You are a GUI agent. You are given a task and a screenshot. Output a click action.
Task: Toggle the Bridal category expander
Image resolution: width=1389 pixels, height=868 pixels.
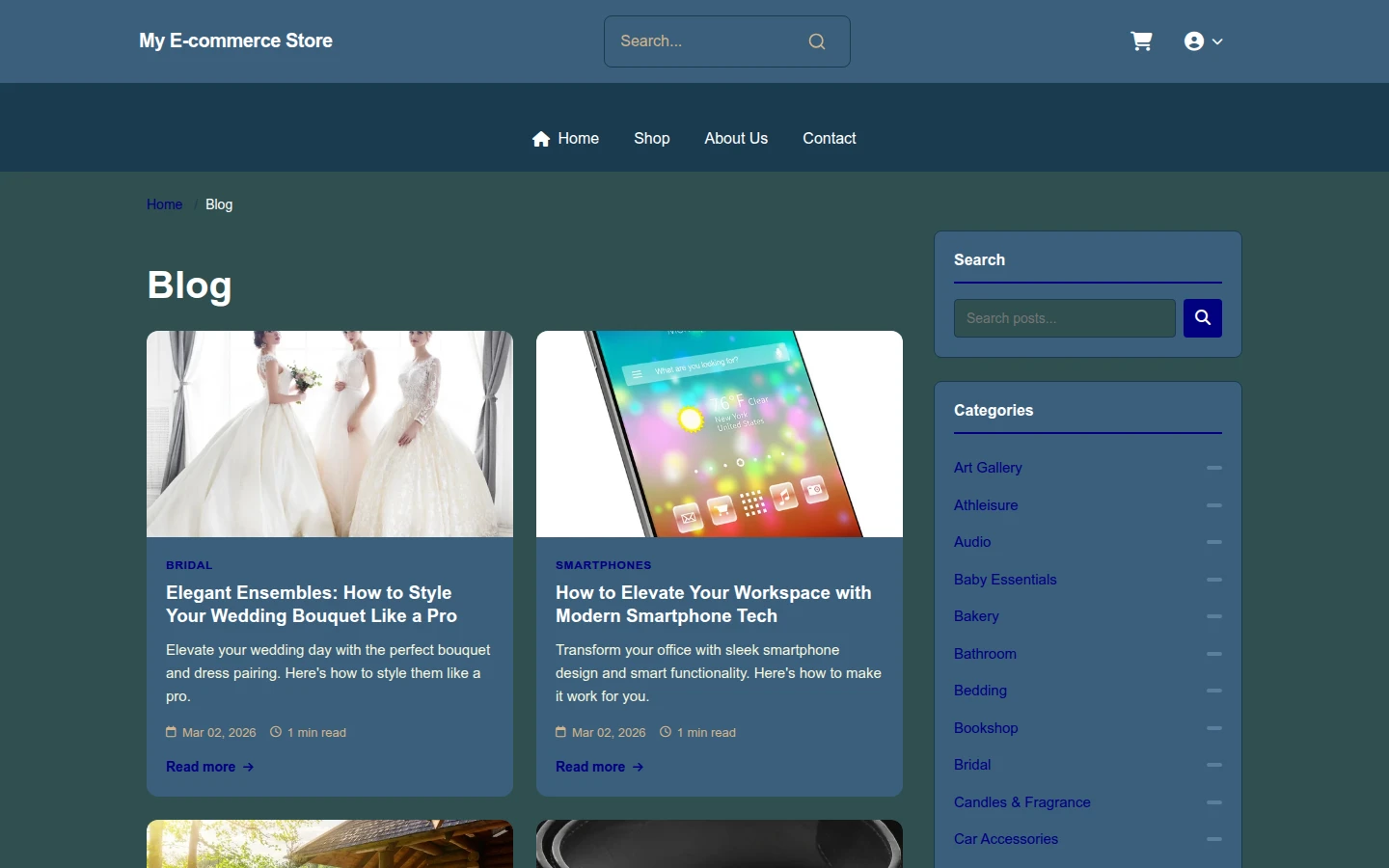(1214, 765)
